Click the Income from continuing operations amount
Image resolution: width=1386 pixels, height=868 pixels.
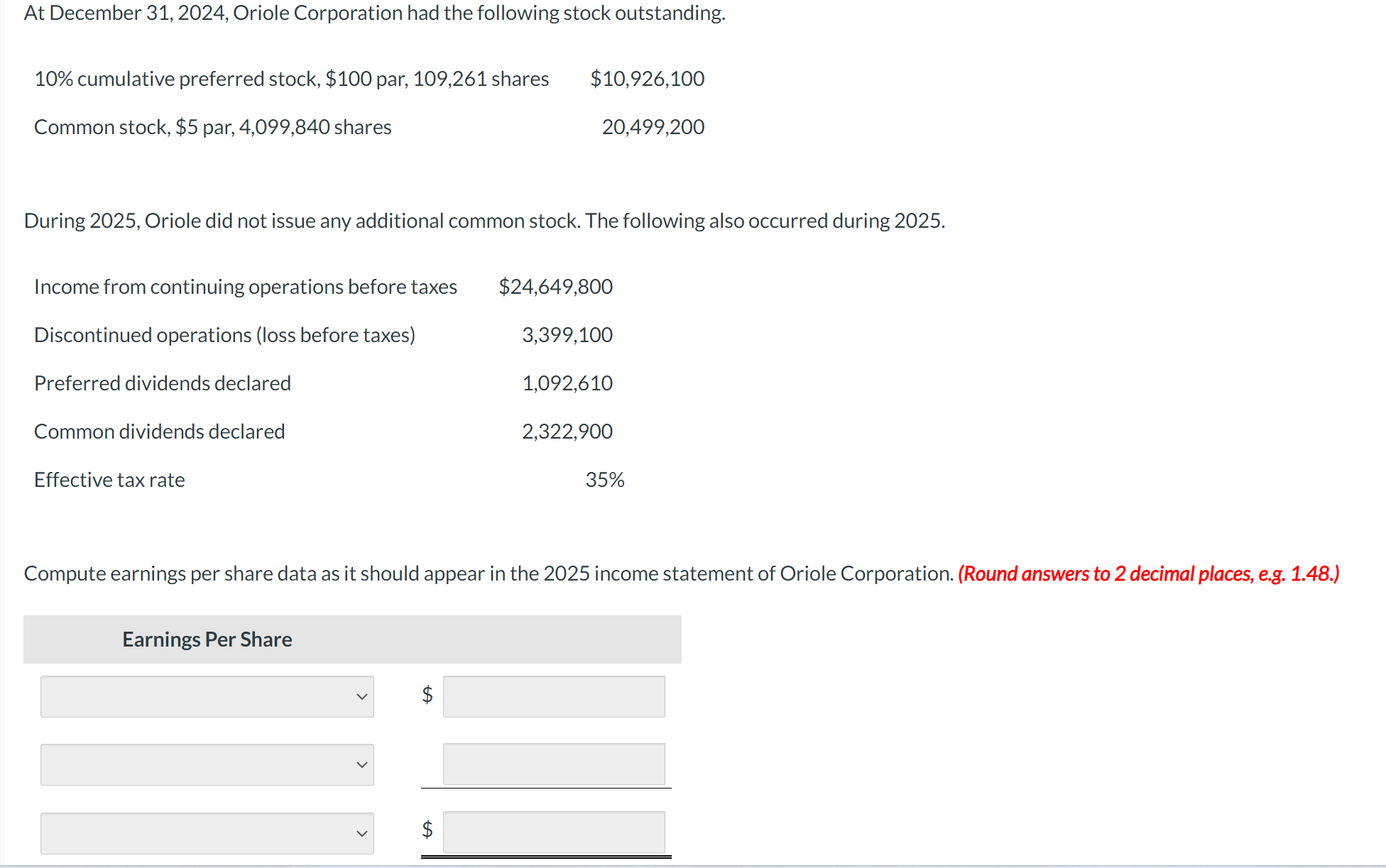(555, 287)
